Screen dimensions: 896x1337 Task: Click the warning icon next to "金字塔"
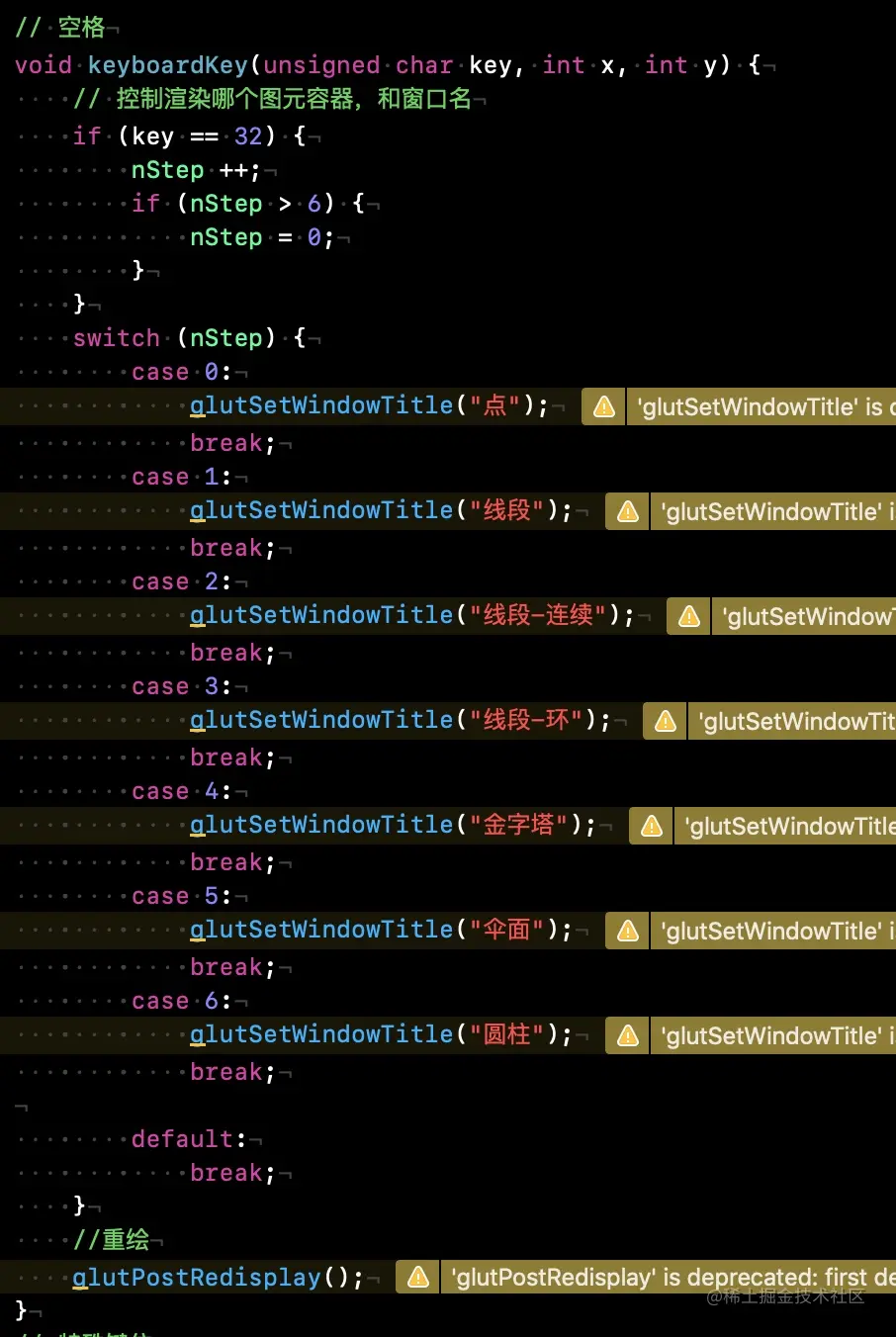(651, 826)
